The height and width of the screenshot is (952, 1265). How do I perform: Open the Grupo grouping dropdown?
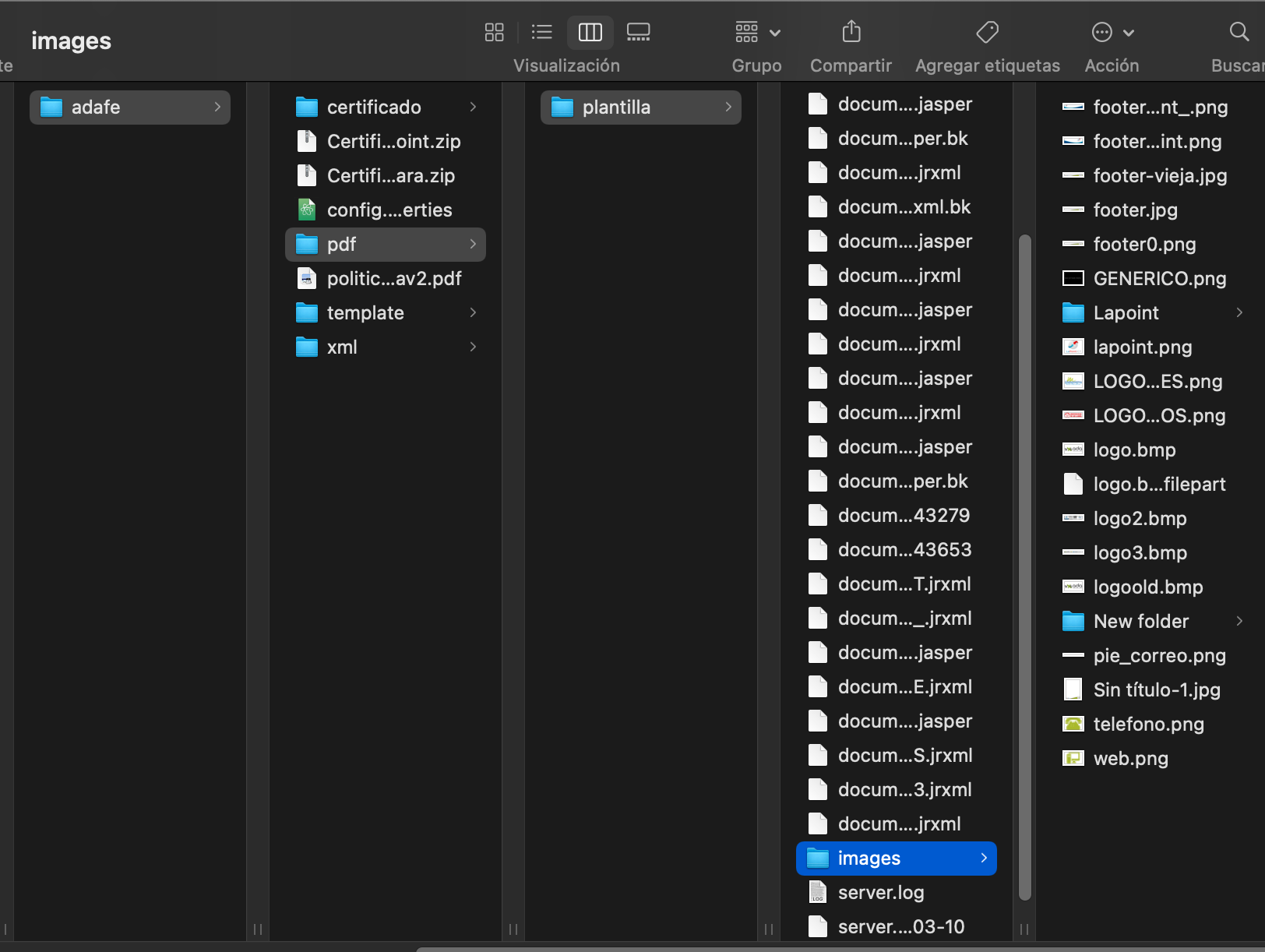coord(757,32)
